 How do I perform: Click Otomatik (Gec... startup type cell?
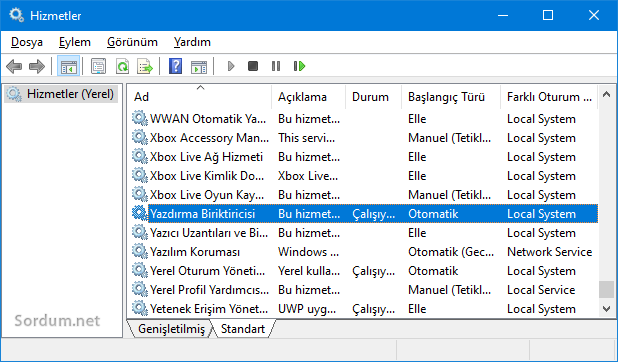[x=451, y=252]
